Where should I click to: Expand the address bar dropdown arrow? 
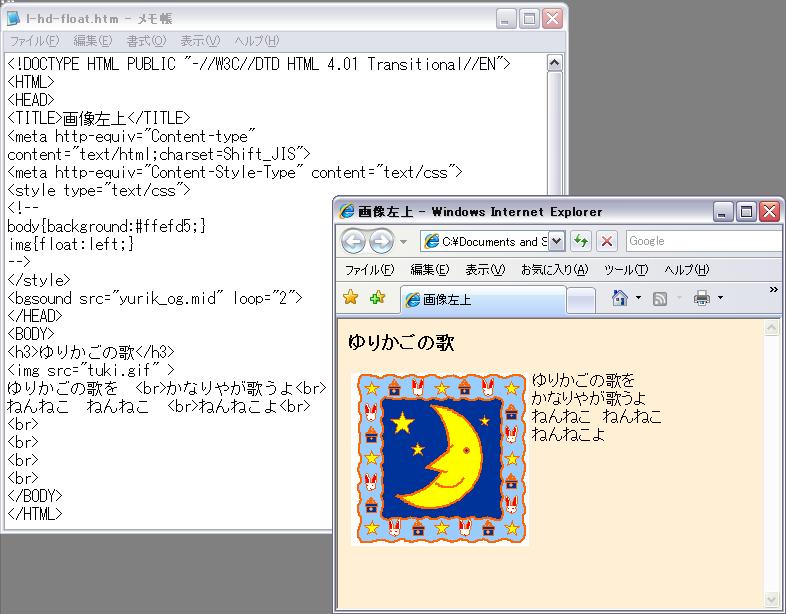(556, 242)
